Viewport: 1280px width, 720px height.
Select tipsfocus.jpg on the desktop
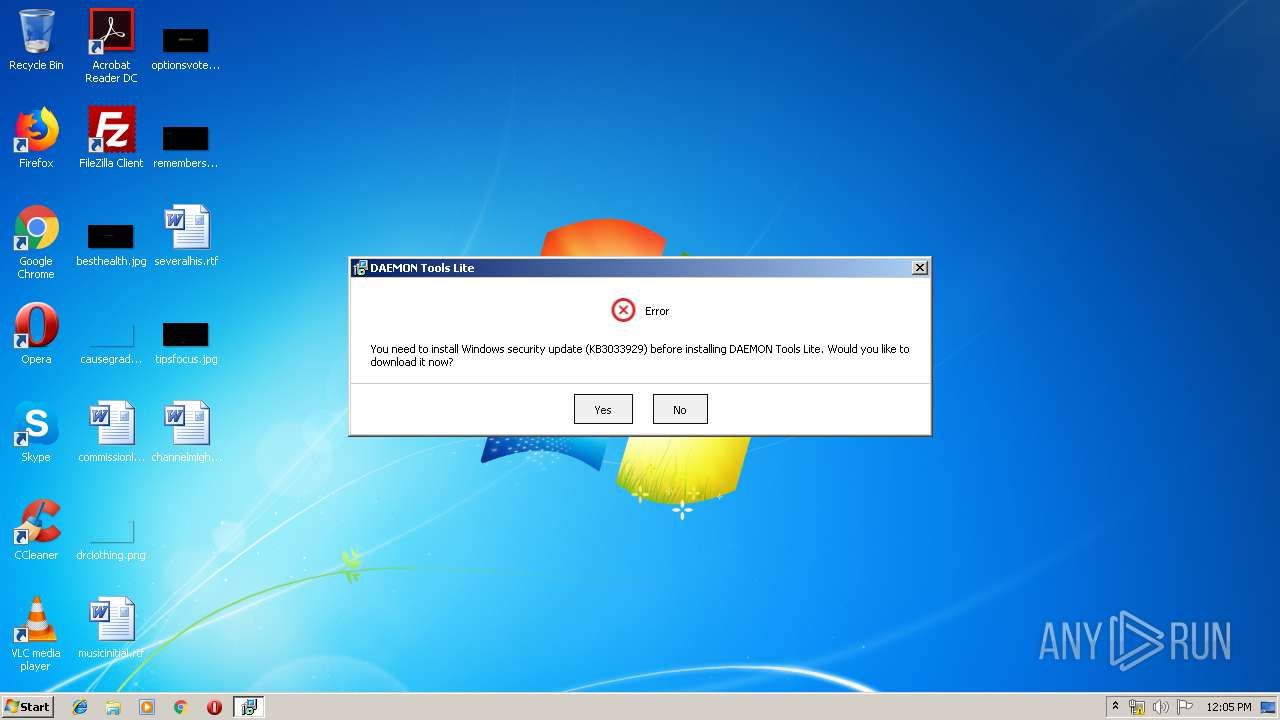tap(186, 342)
